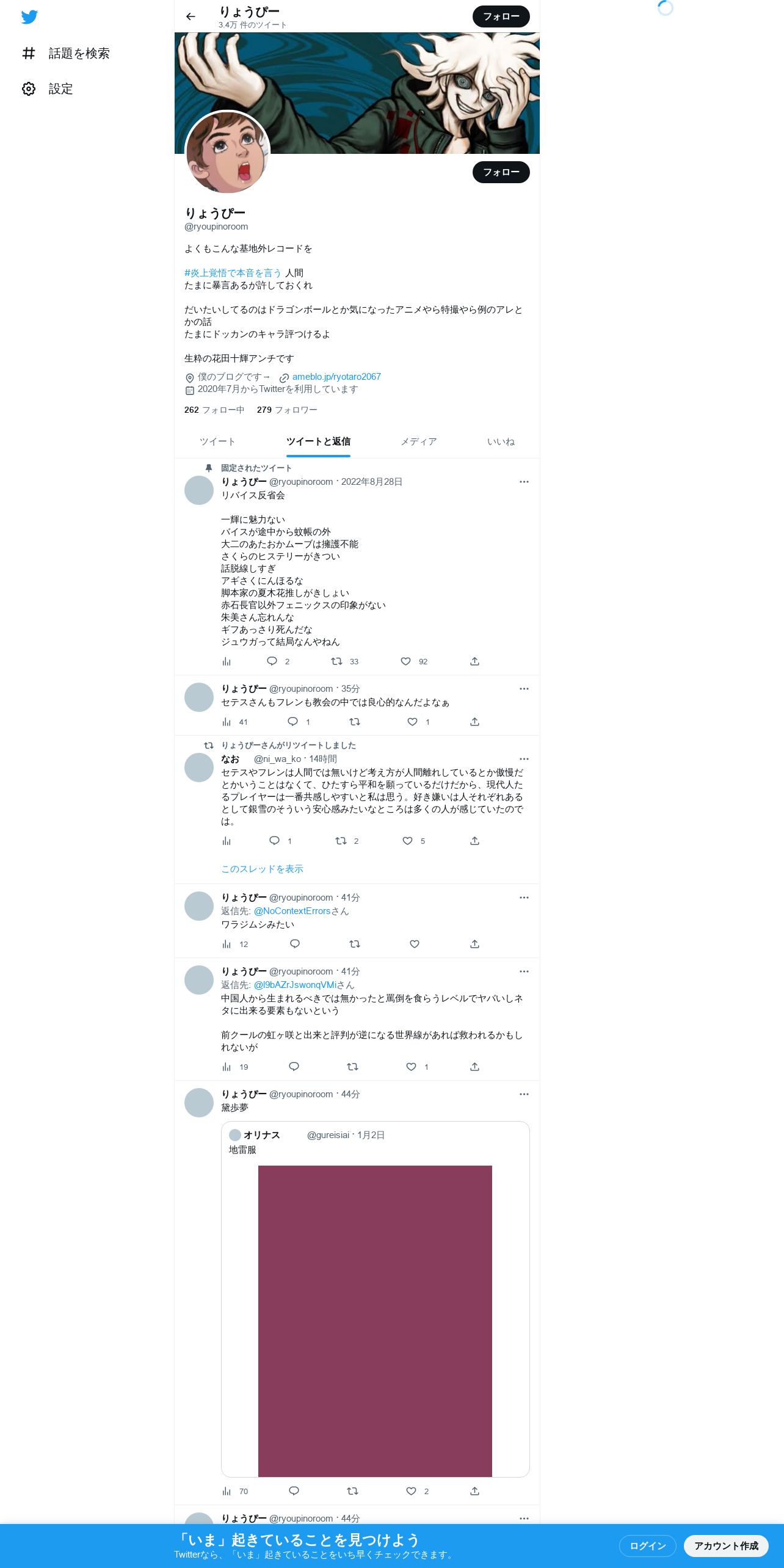Reply to the セテスさんもフレン tweet
This screenshot has height=1568, width=784.
pyautogui.click(x=293, y=722)
